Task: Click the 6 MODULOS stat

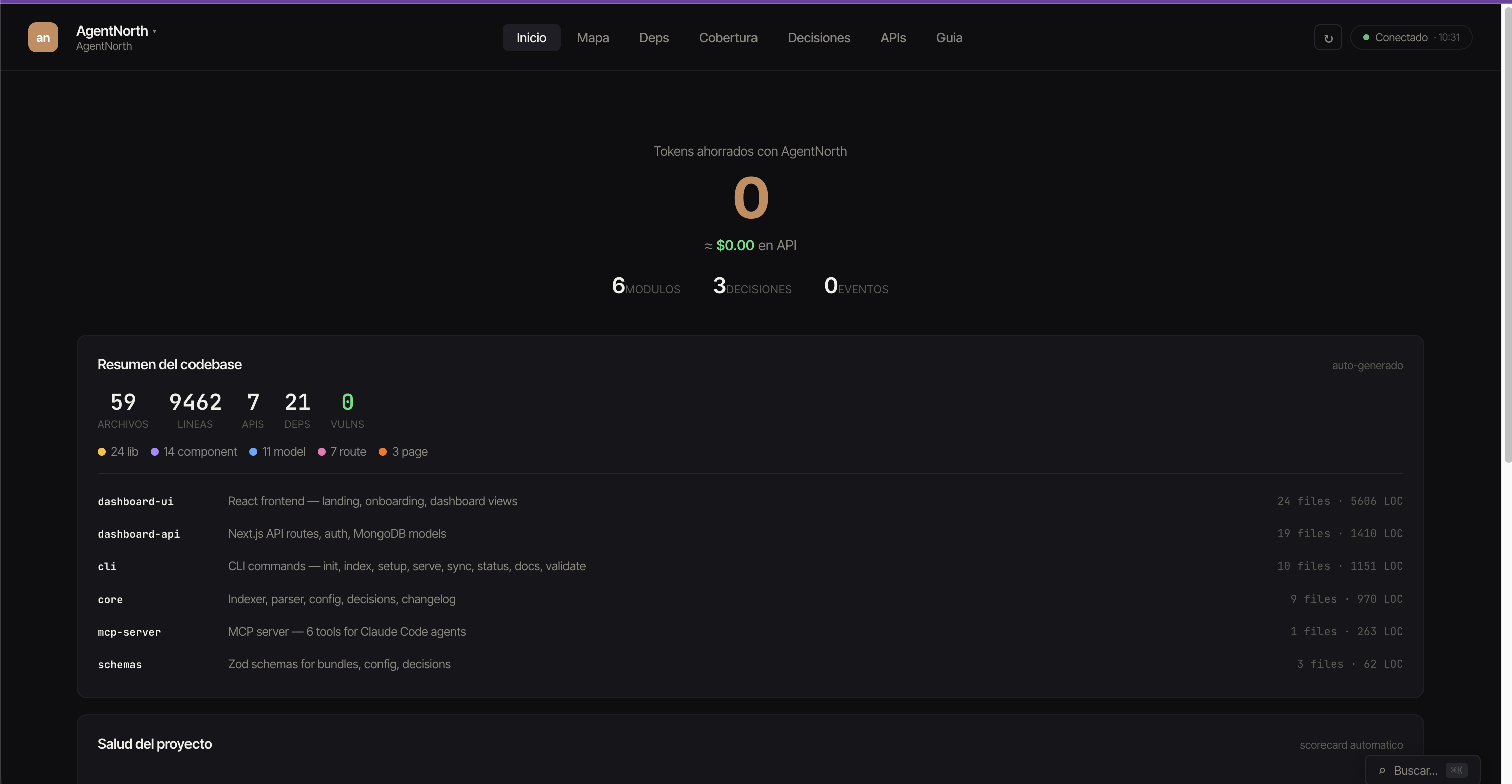Action: 646,286
